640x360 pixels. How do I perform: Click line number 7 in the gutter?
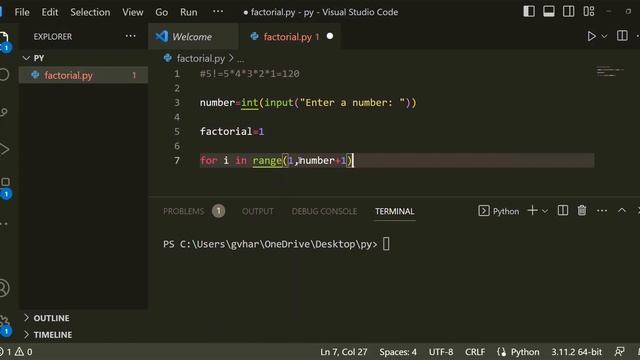pyautogui.click(x=177, y=160)
